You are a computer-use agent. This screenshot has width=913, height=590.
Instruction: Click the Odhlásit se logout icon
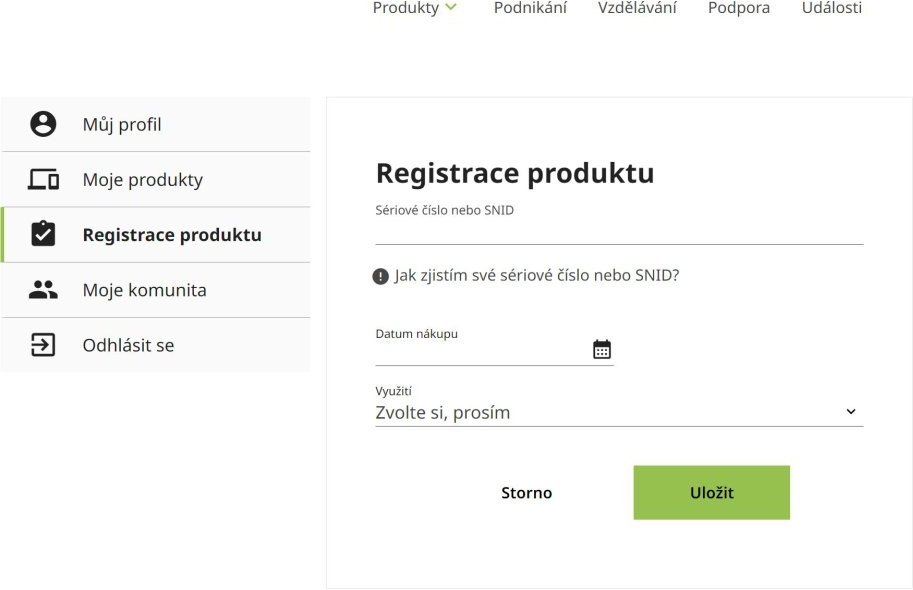43,345
